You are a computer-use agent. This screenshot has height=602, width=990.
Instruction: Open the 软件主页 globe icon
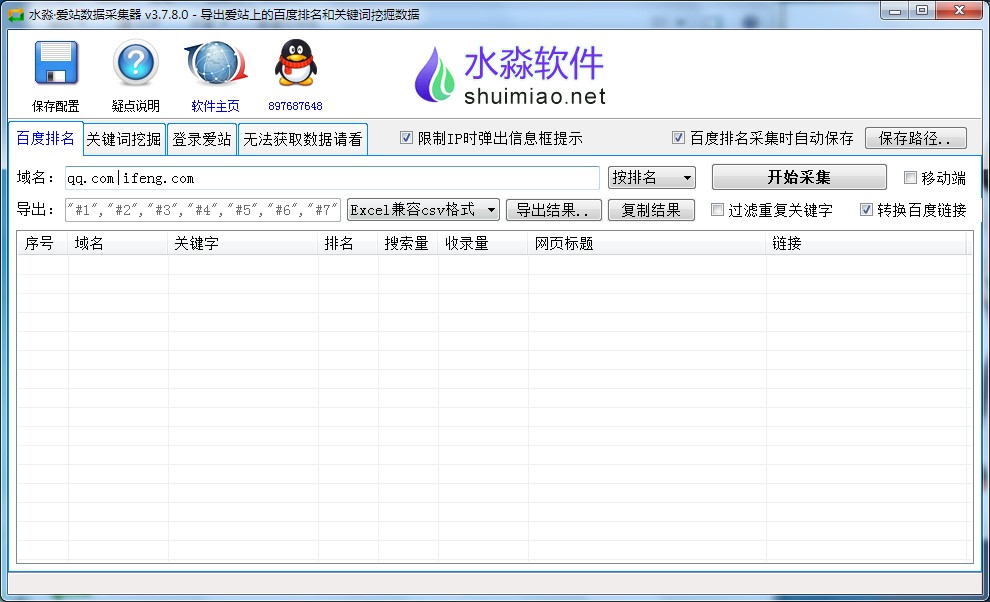[215, 63]
